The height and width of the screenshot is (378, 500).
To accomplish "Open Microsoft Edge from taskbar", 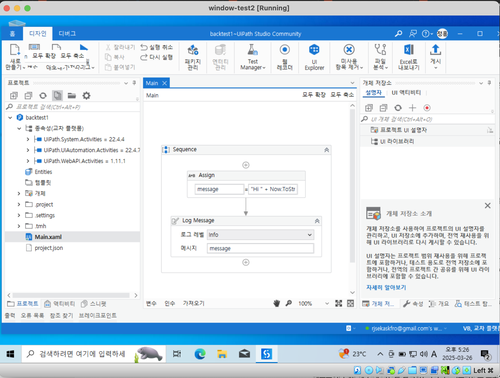I will pos(200,354).
